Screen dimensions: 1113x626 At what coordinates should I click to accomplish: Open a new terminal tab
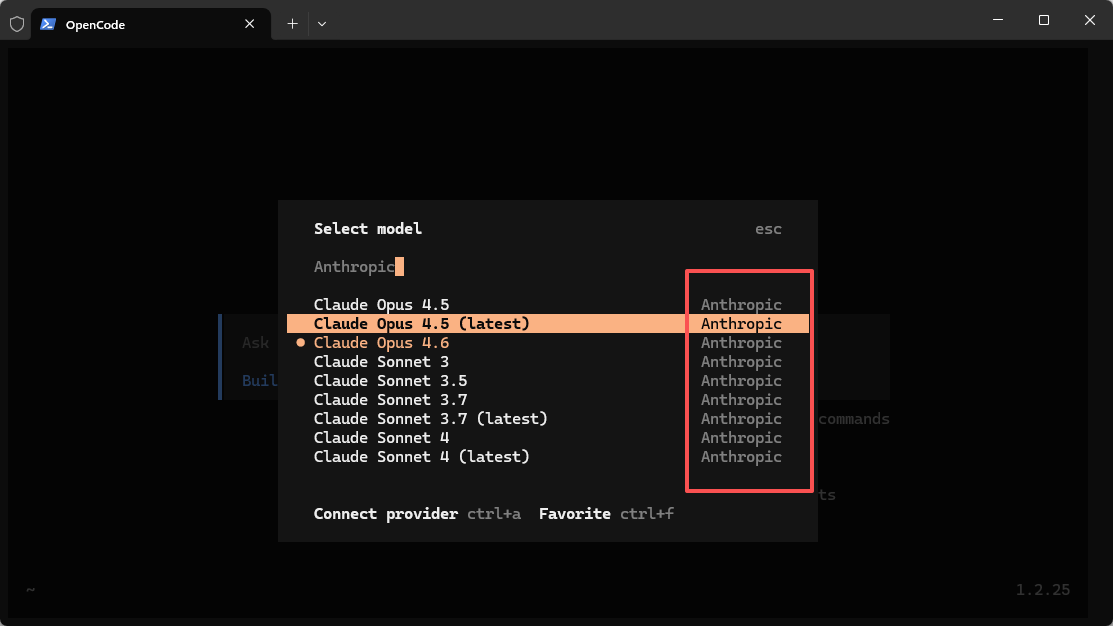pyautogui.click(x=292, y=24)
